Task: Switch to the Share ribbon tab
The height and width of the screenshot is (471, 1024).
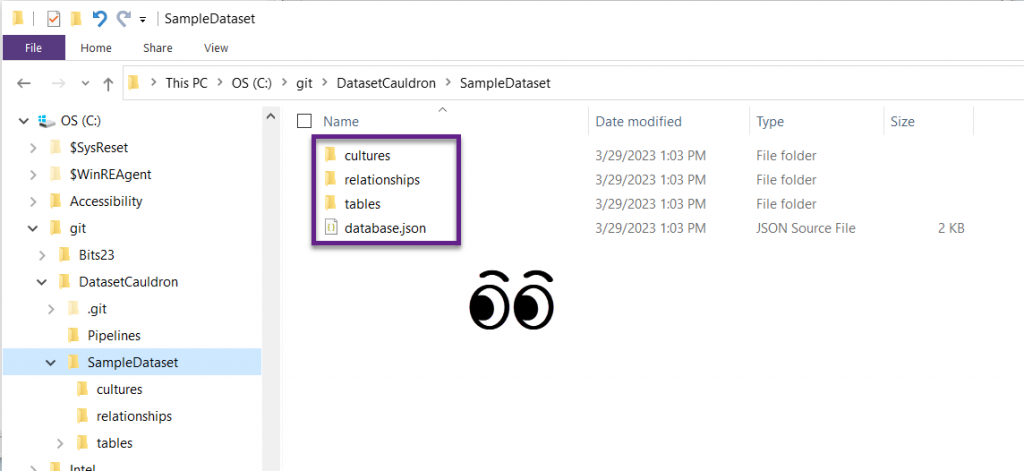Action: pyautogui.click(x=157, y=48)
